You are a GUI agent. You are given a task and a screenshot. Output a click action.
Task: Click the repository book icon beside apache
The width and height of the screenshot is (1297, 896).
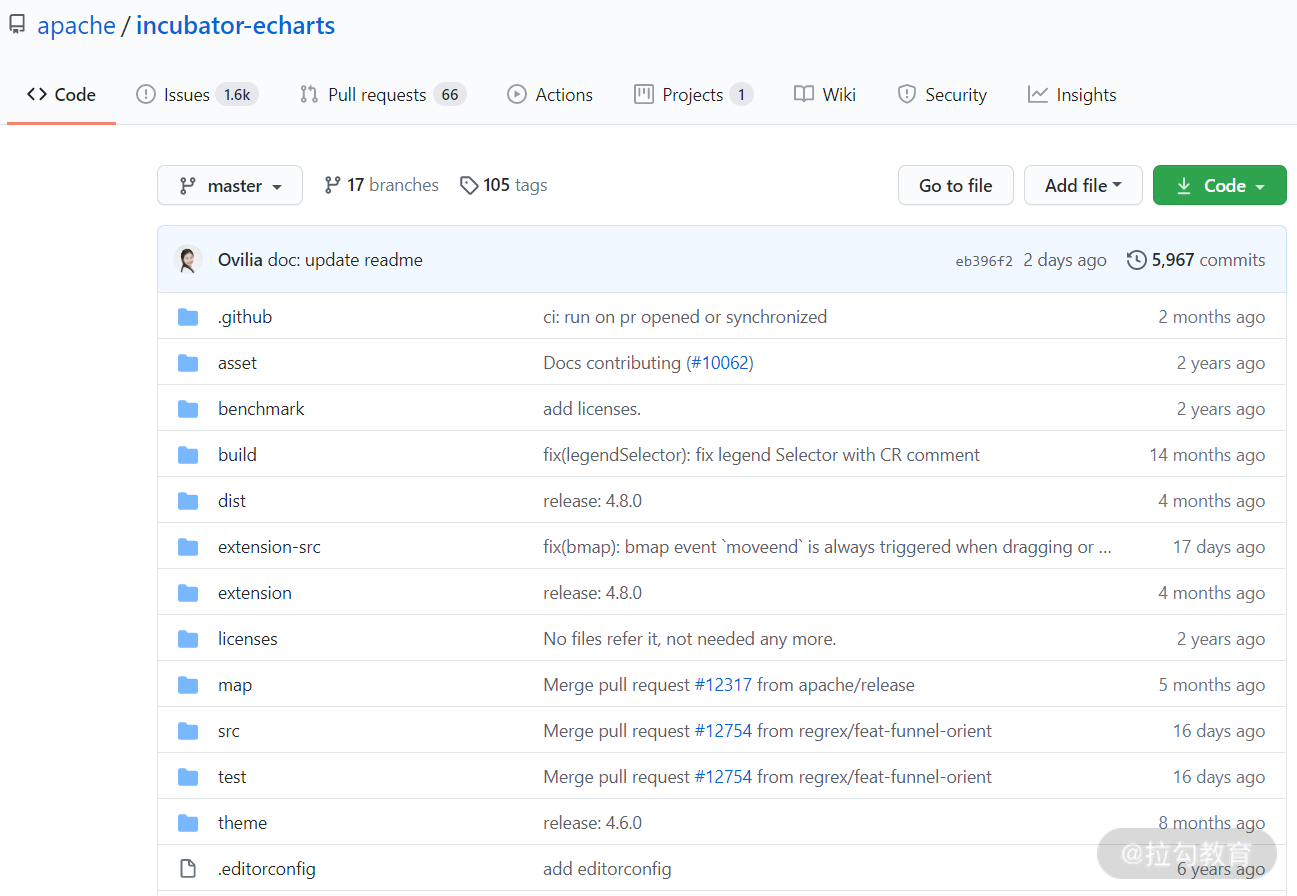click(16, 25)
